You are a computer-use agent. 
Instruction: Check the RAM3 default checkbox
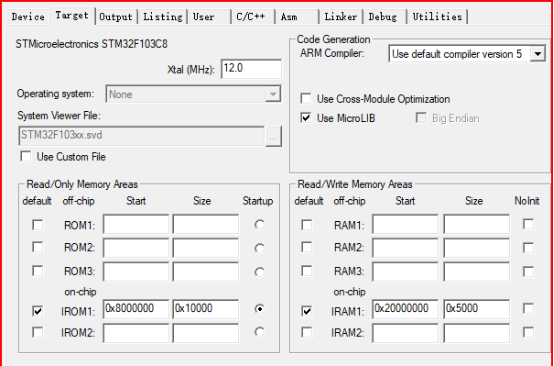[x=307, y=271]
